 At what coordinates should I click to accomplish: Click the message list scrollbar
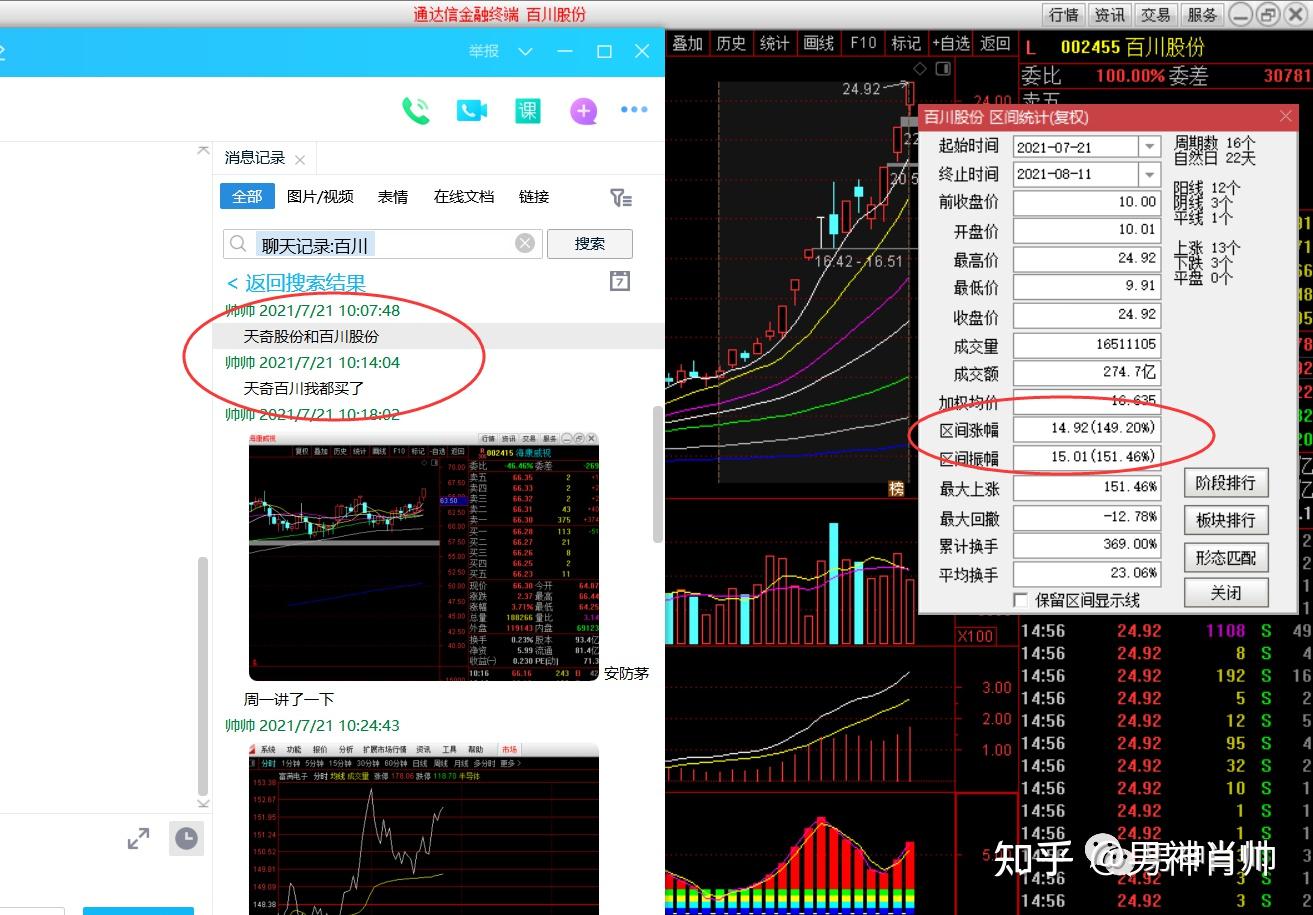coord(657,475)
